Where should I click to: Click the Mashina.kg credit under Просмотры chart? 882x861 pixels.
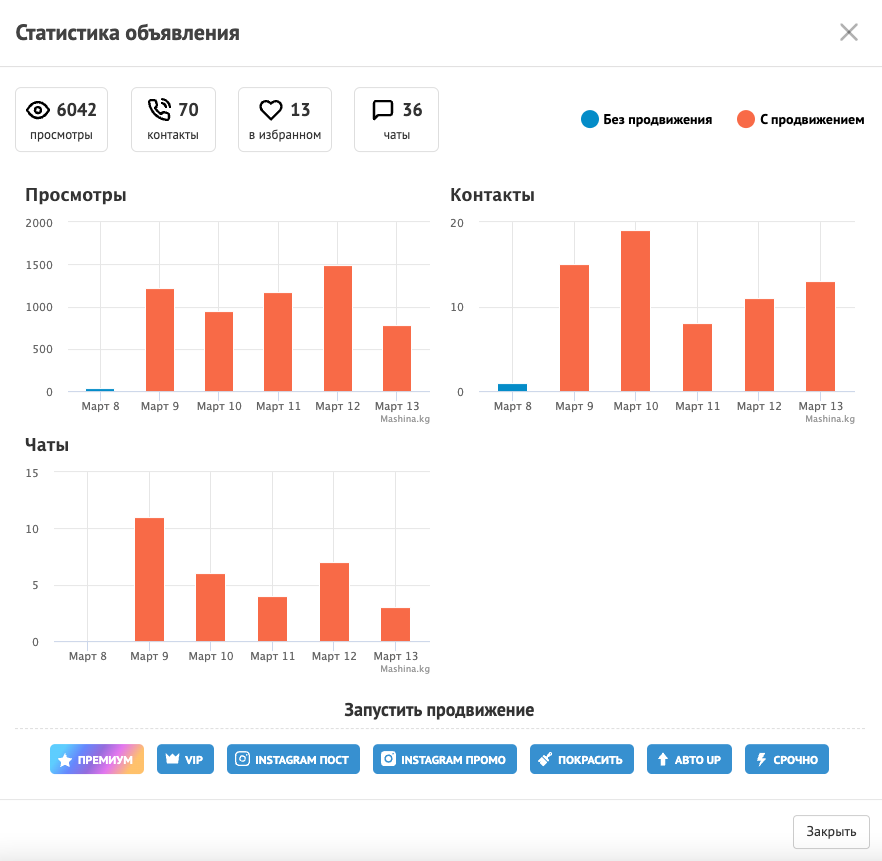pyautogui.click(x=405, y=419)
